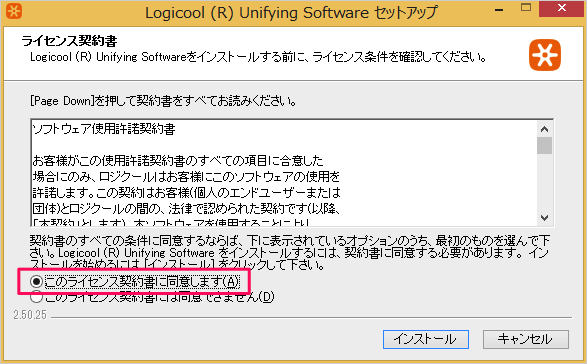
Task: Click the license scrollbar down arrow
Action: click(x=544, y=218)
